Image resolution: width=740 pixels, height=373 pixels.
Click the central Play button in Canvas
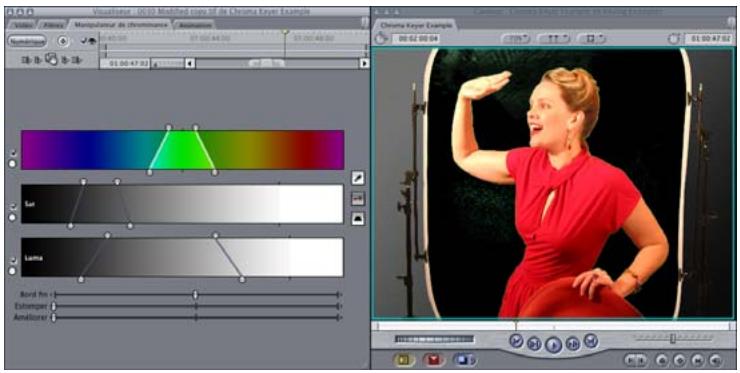554,345
